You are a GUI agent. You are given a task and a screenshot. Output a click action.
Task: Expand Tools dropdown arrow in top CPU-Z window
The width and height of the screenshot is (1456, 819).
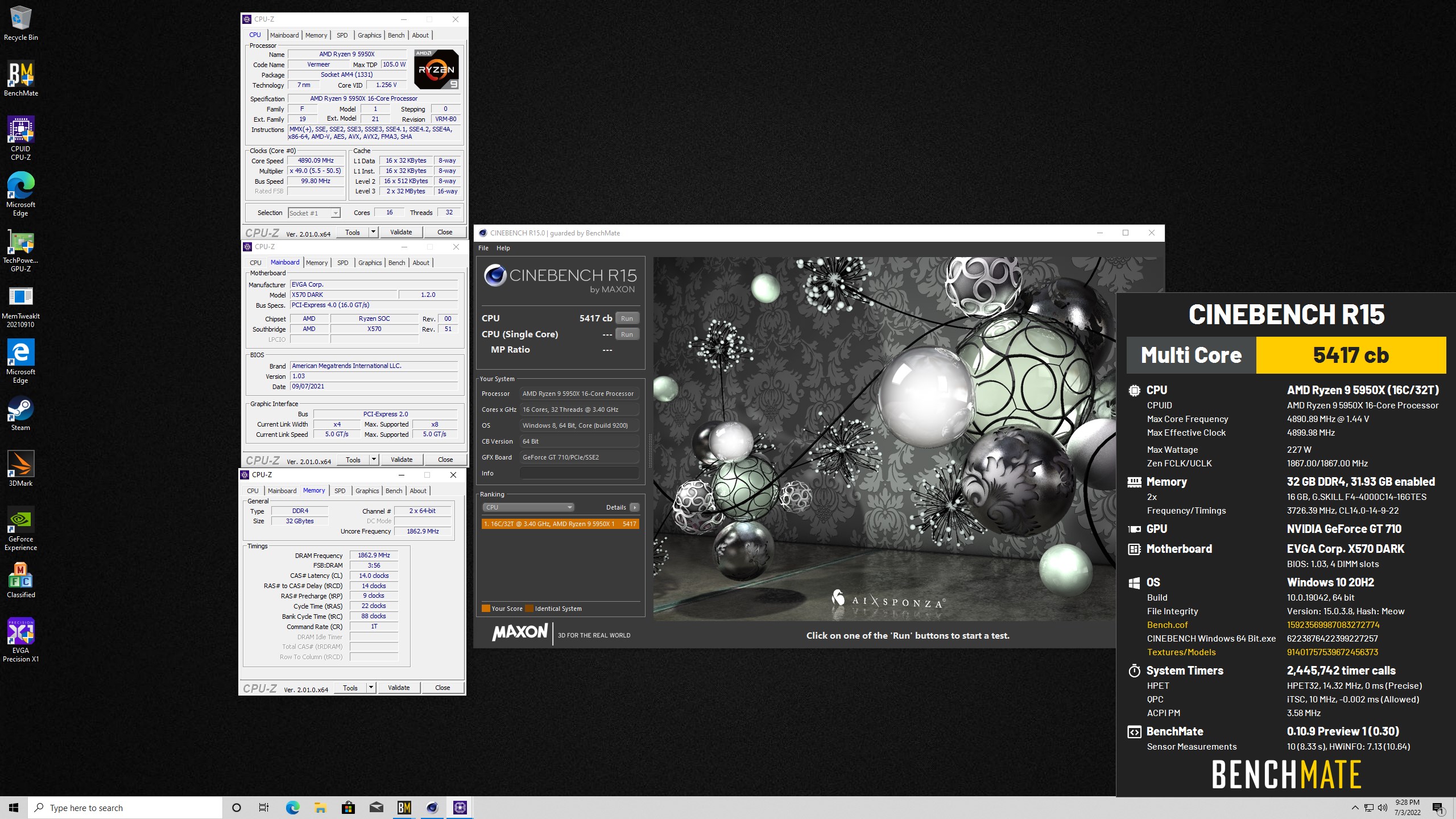point(373,232)
